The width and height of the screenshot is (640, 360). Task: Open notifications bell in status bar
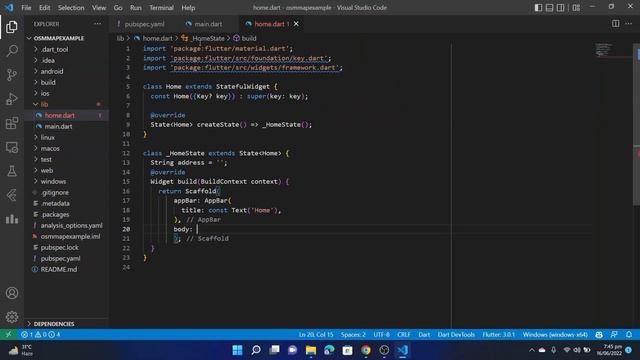click(x=629, y=334)
